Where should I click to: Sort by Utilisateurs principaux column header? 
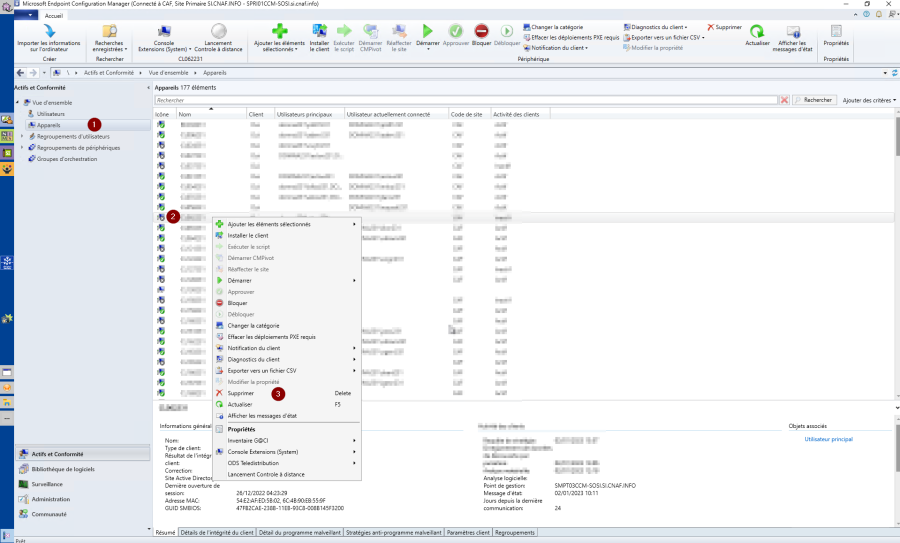pyautogui.click(x=310, y=114)
